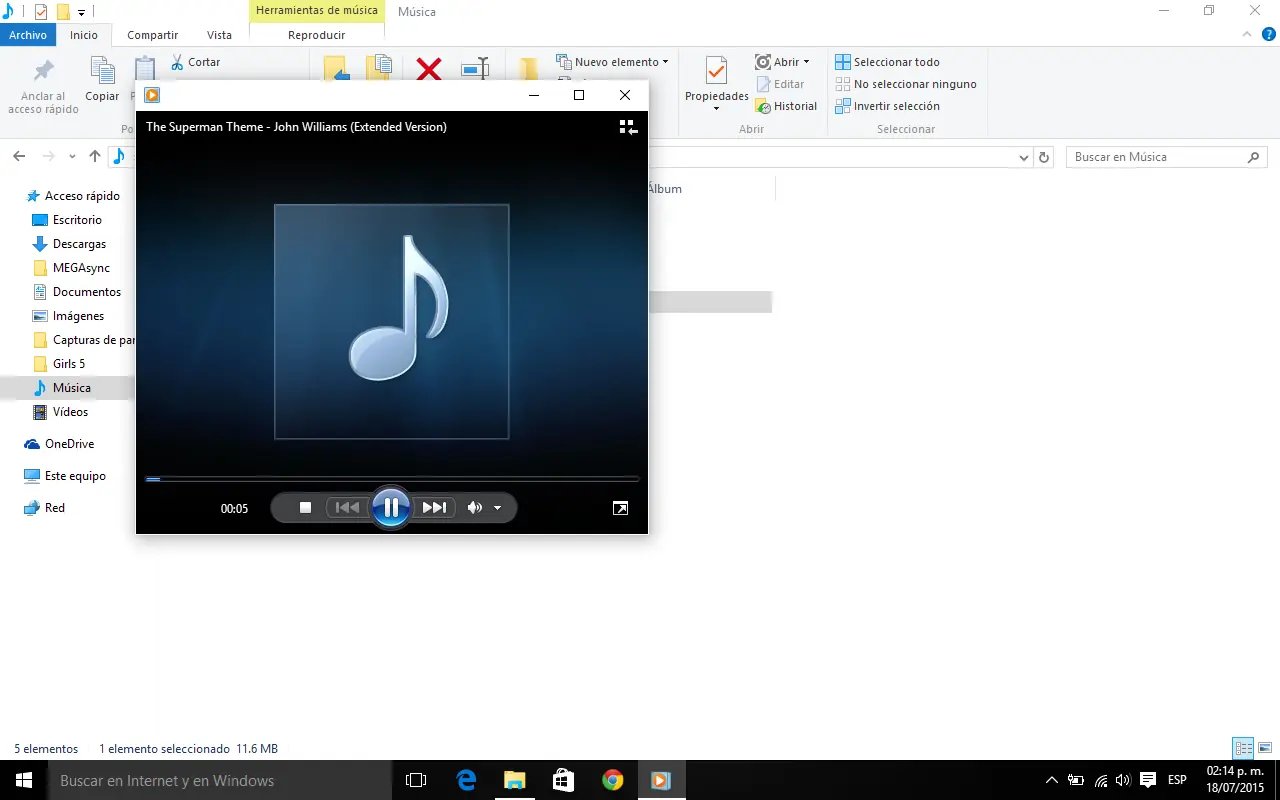
Task: Click the red Eliminar X icon
Action: [x=429, y=69]
